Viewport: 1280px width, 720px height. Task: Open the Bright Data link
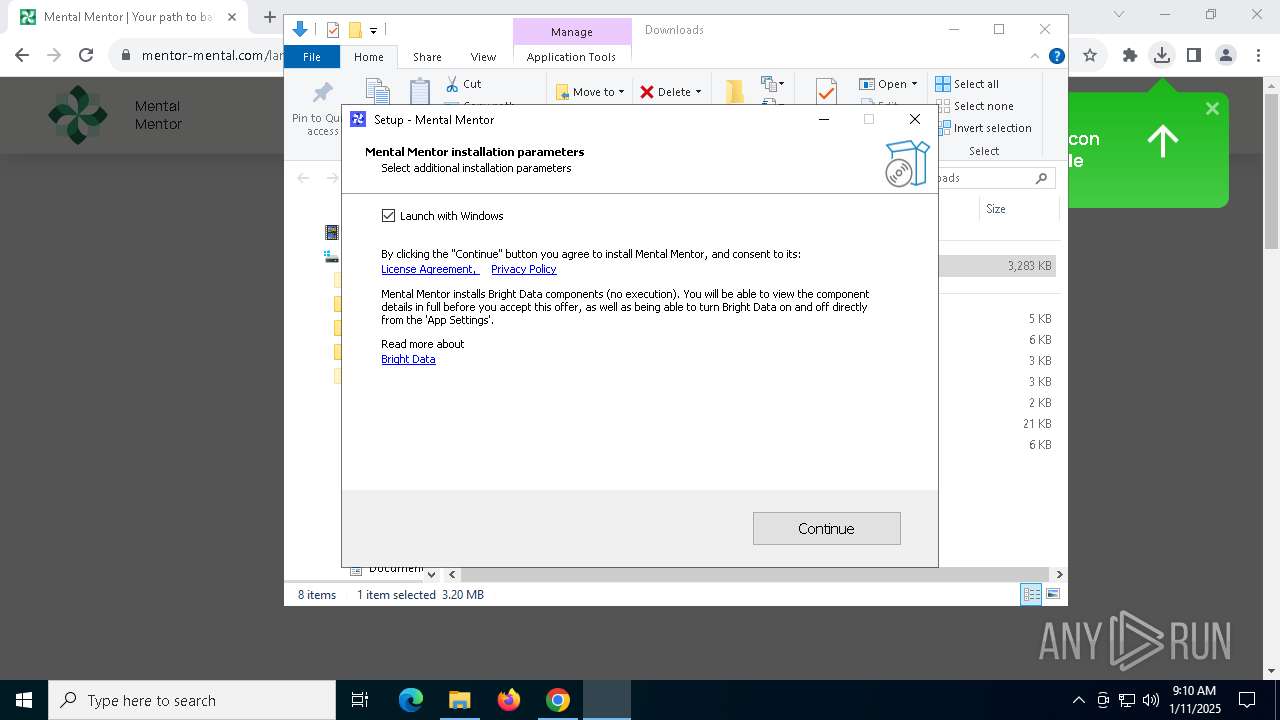pos(408,359)
